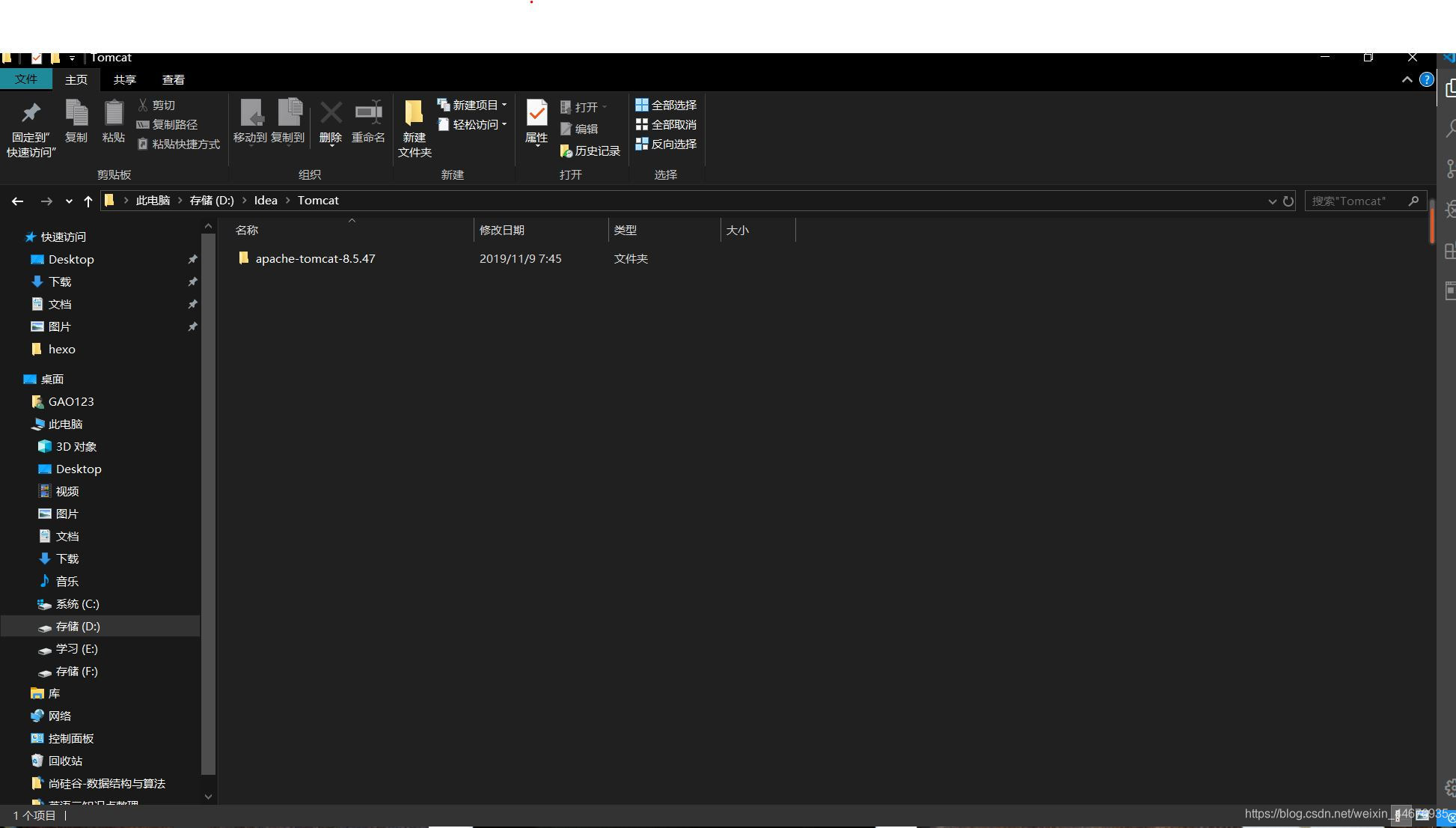This screenshot has height=828, width=1456.
Task: Click Select none (全部取消)
Action: (666, 124)
